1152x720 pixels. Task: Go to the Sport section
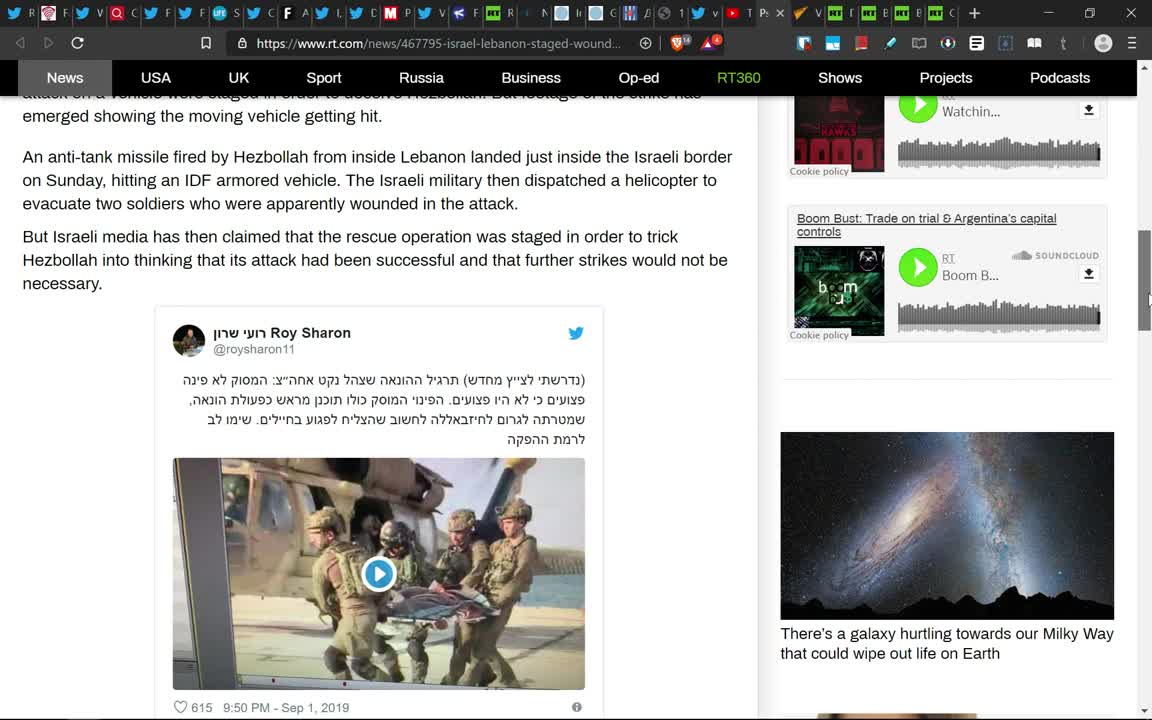pyautogui.click(x=324, y=78)
